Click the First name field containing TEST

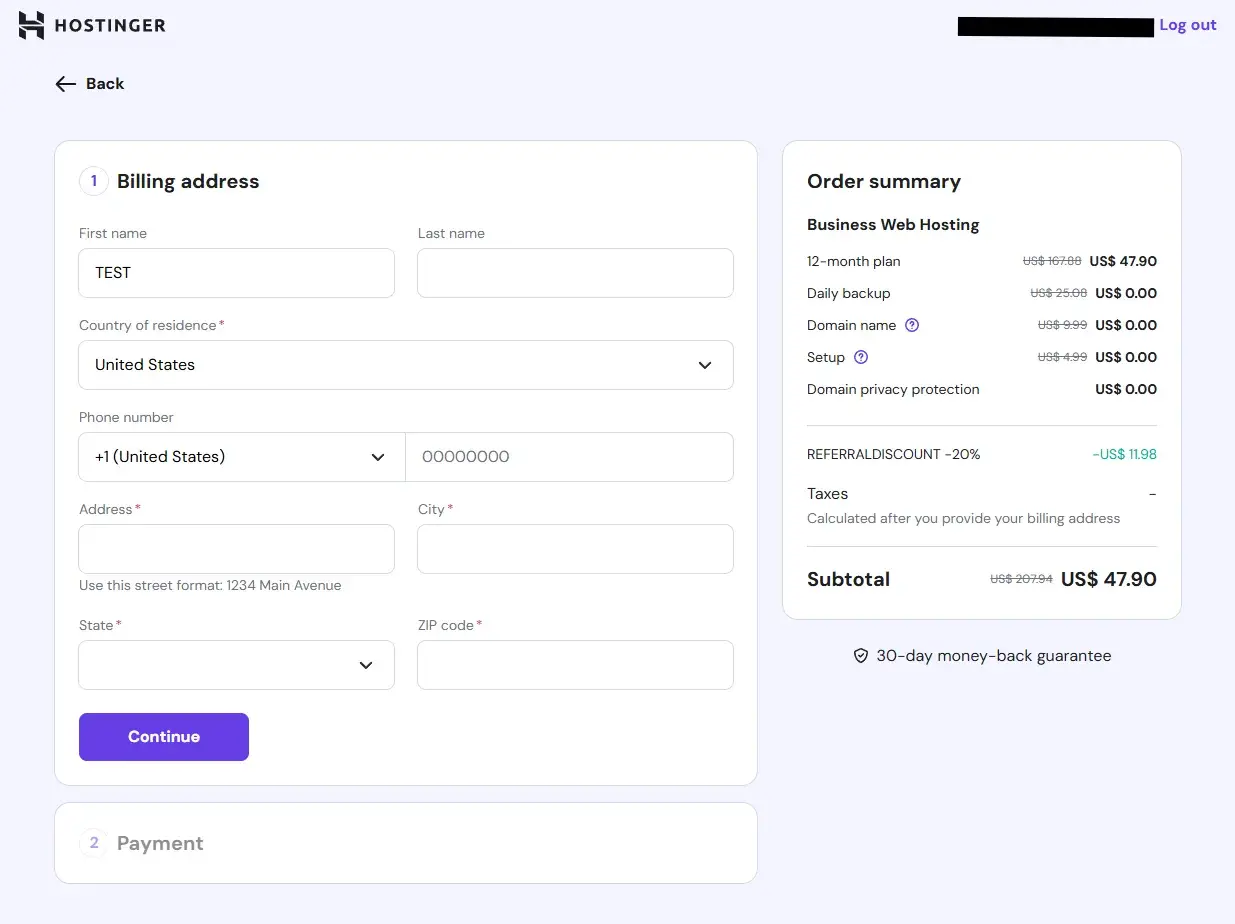(x=236, y=273)
